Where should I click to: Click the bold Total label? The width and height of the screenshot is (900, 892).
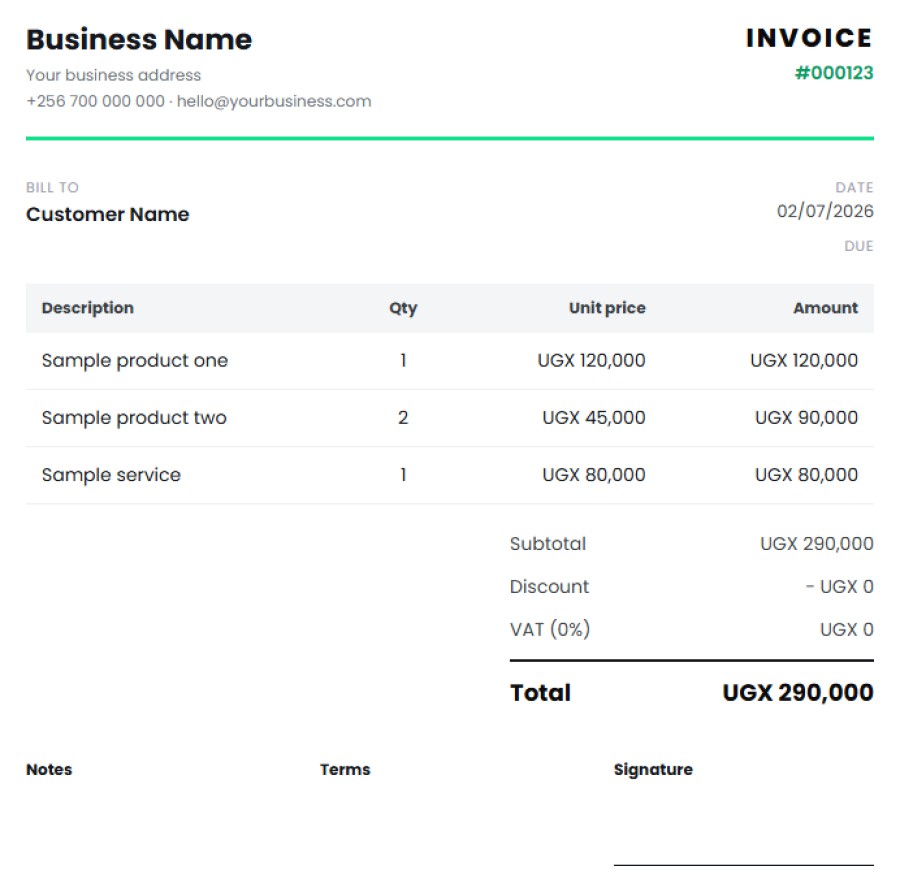541,693
